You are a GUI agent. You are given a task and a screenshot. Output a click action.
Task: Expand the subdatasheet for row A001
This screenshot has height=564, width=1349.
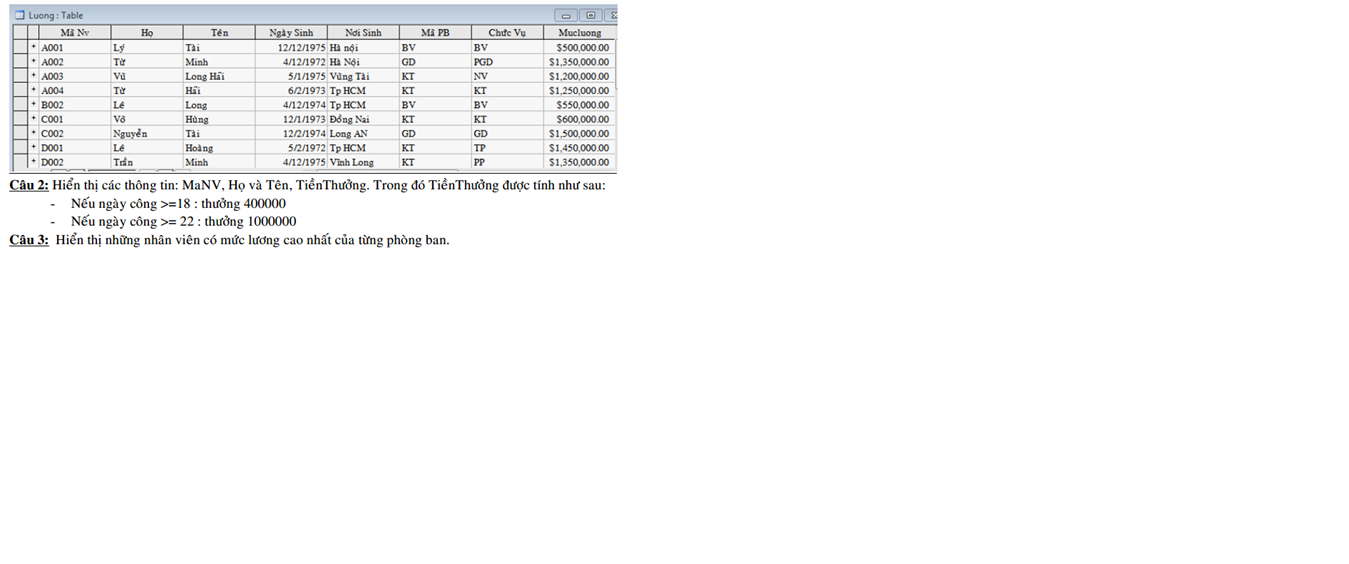[33, 47]
